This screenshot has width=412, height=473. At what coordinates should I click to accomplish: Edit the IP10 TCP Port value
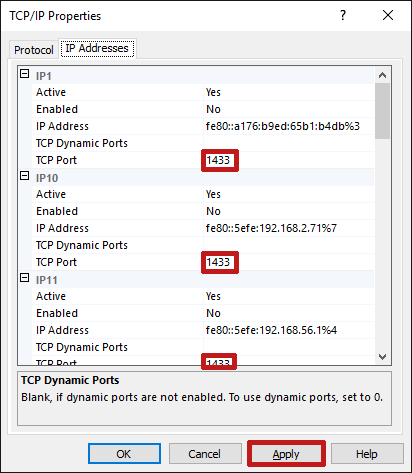pyautogui.click(x=289, y=262)
